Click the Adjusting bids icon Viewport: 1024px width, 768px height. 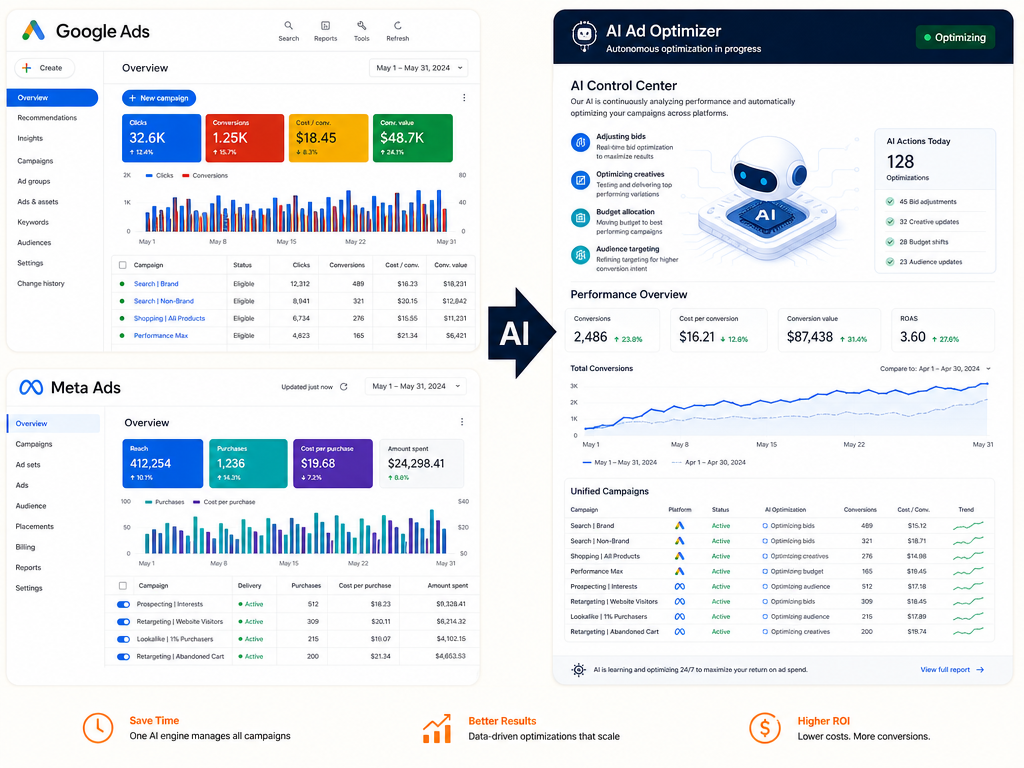pos(580,142)
